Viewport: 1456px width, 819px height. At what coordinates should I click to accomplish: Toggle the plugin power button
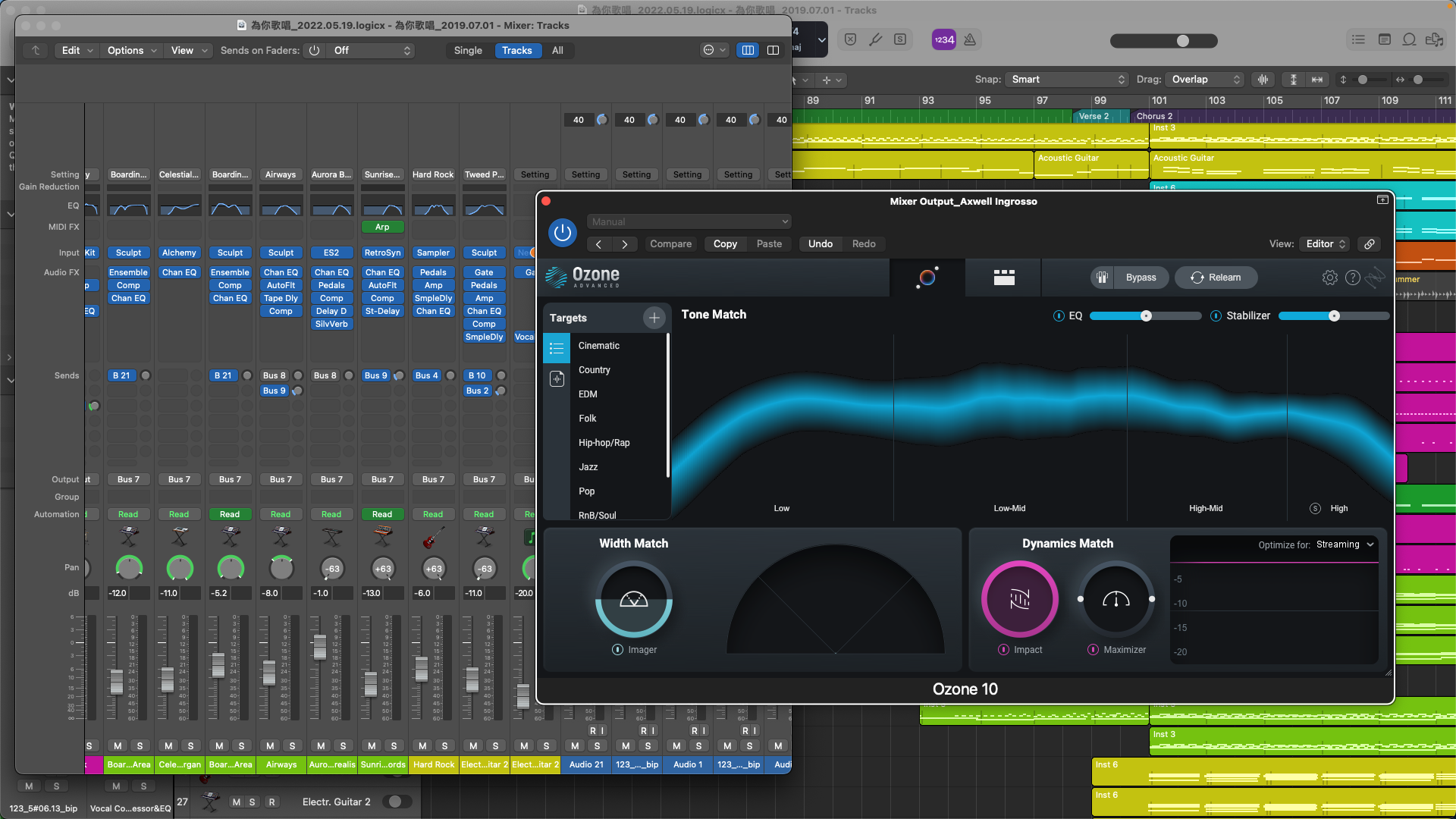(x=562, y=233)
